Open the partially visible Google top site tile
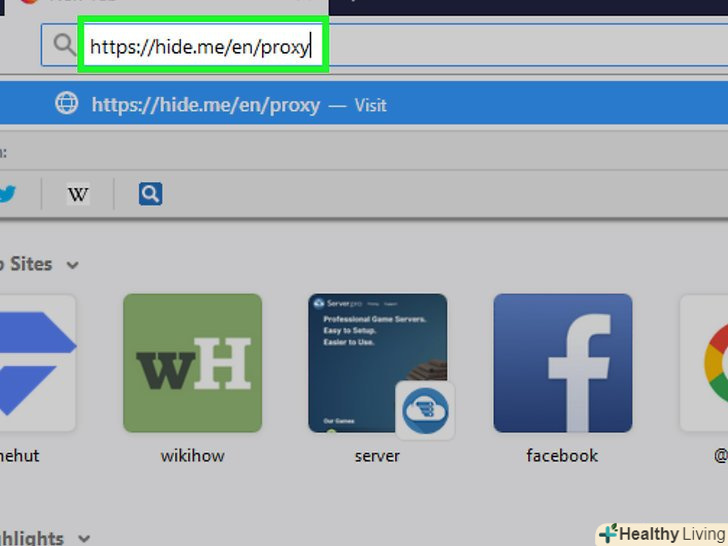 [704, 363]
